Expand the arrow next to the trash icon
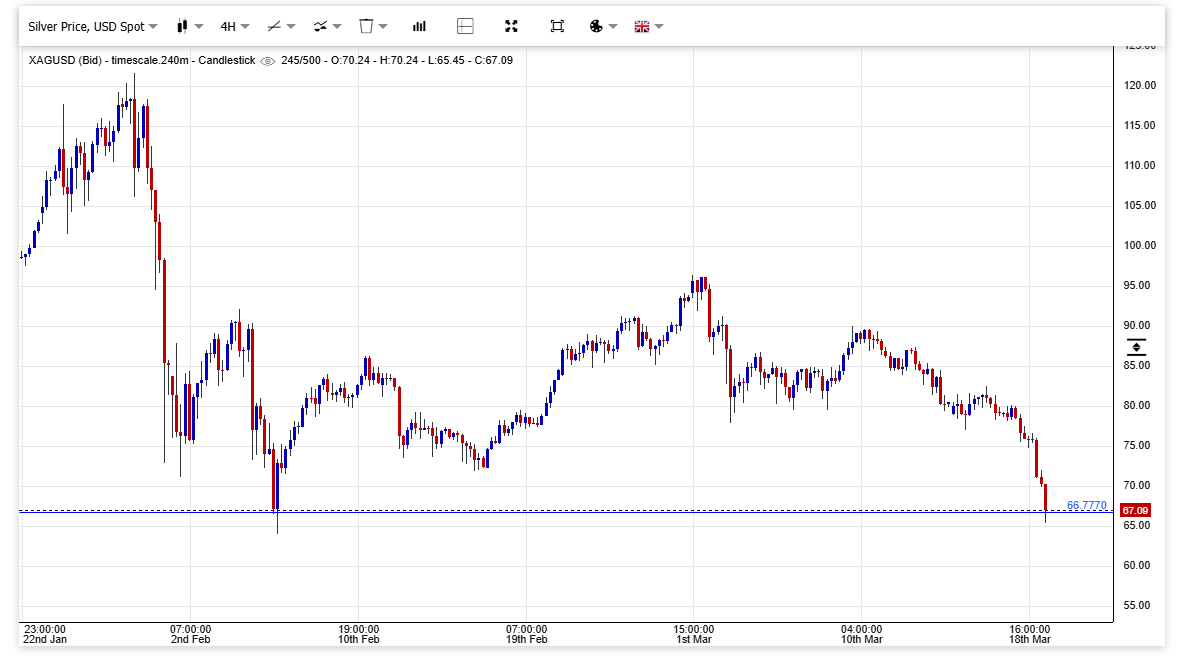 pos(384,27)
